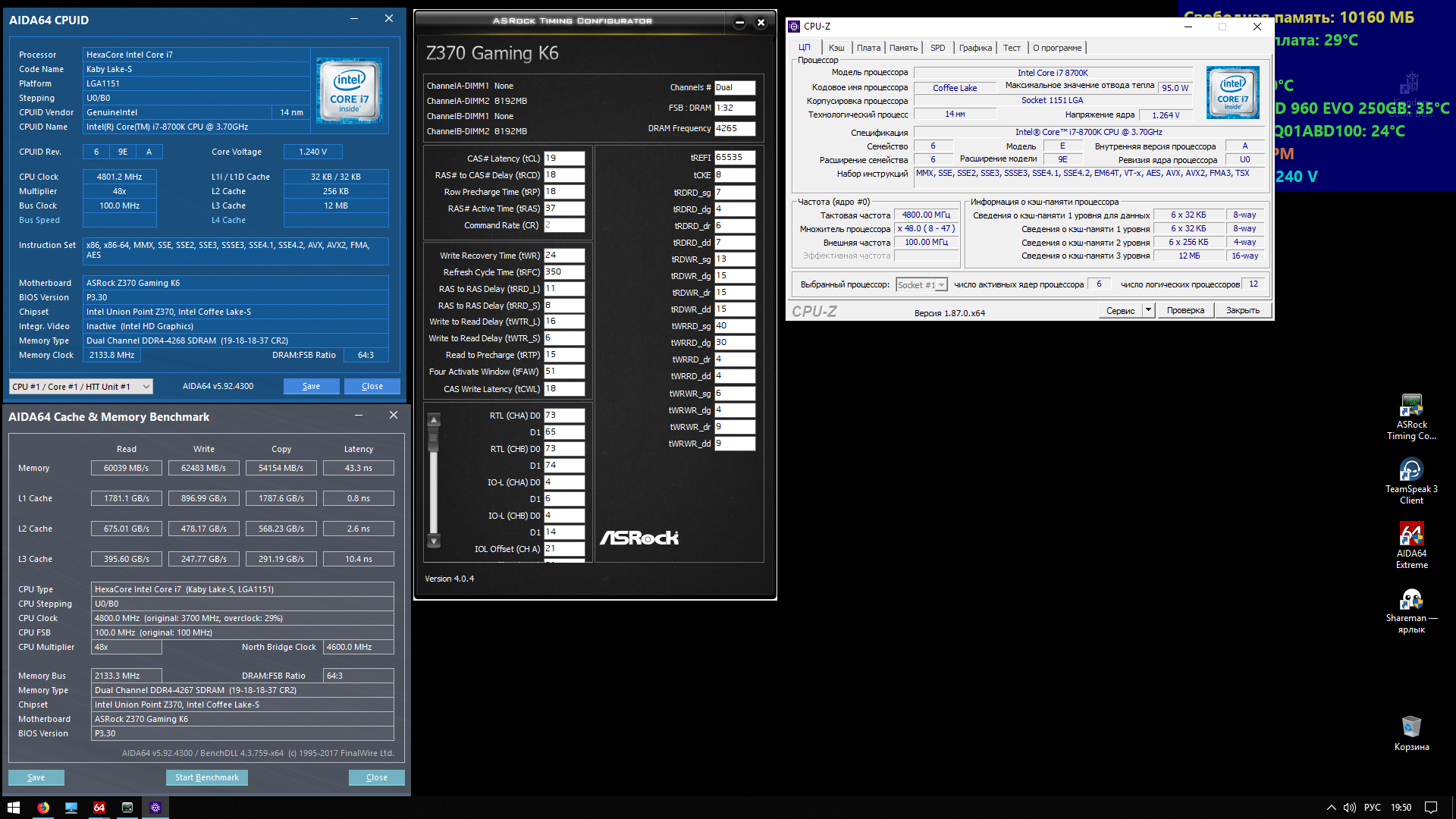Open ASRock Timing Configurator desktop shortcut
1456x819 pixels.
click(x=1410, y=406)
